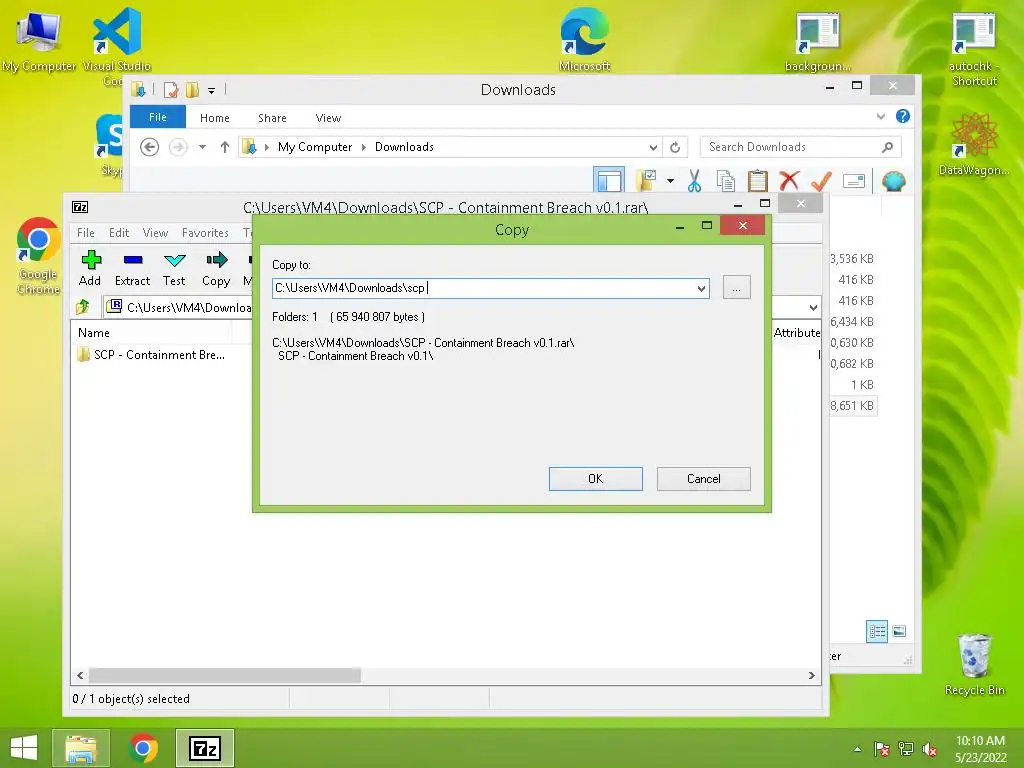Expand the Explorer address bar history dropdown

click(x=653, y=147)
